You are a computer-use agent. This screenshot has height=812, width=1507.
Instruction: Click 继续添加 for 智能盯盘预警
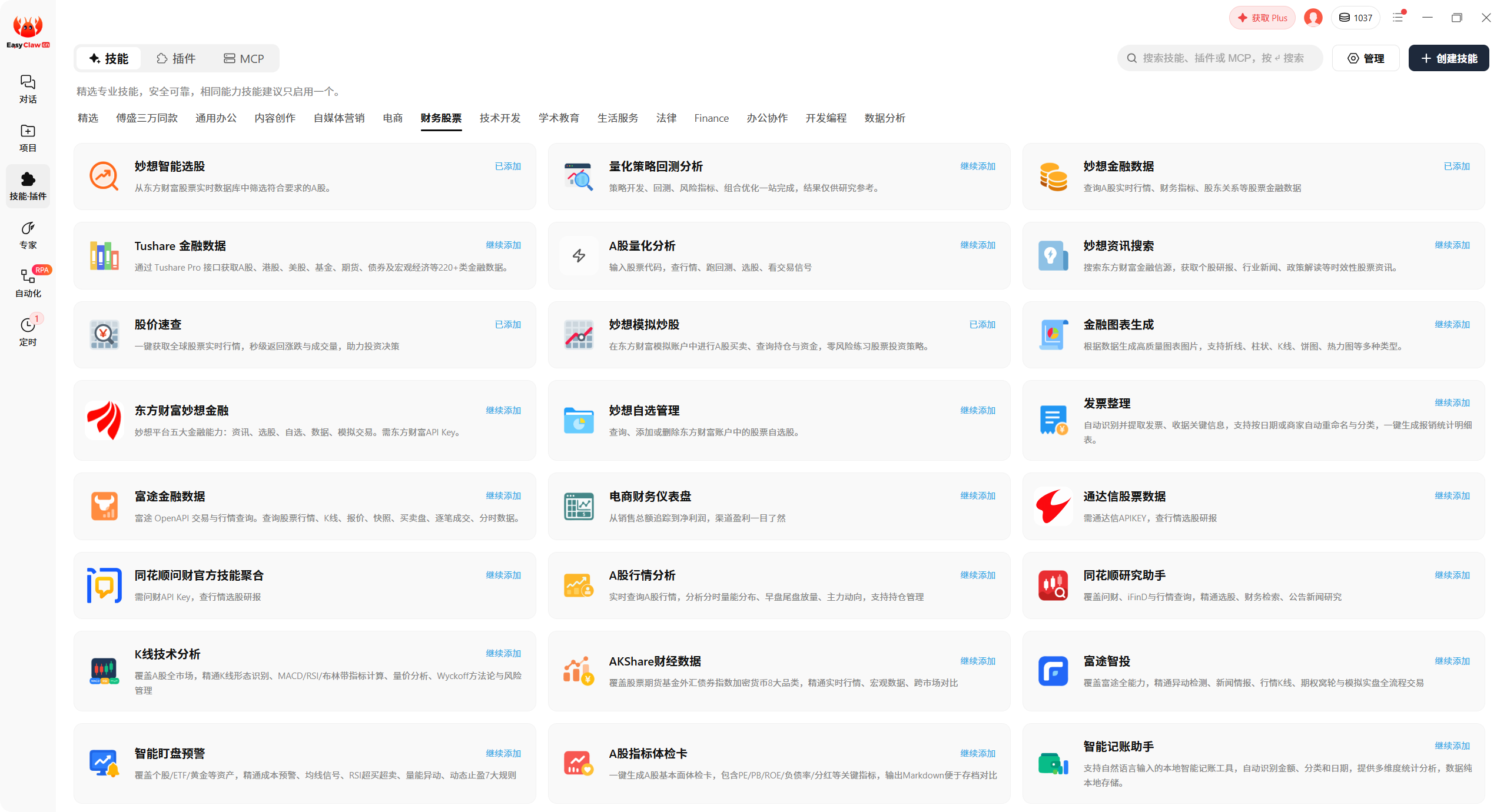click(503, 753)
